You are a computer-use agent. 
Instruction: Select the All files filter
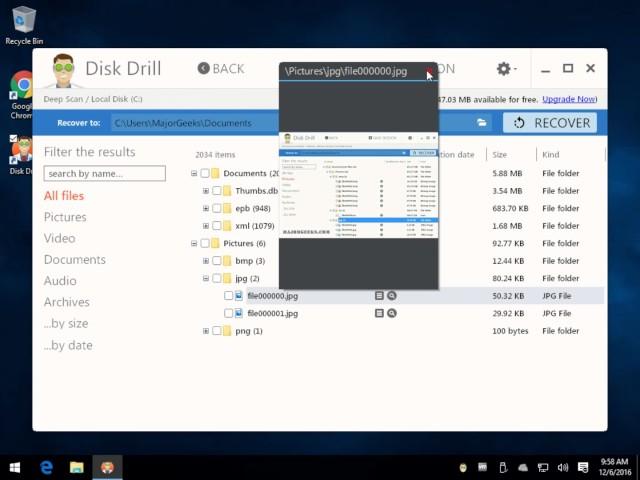(x=64, y=196)
